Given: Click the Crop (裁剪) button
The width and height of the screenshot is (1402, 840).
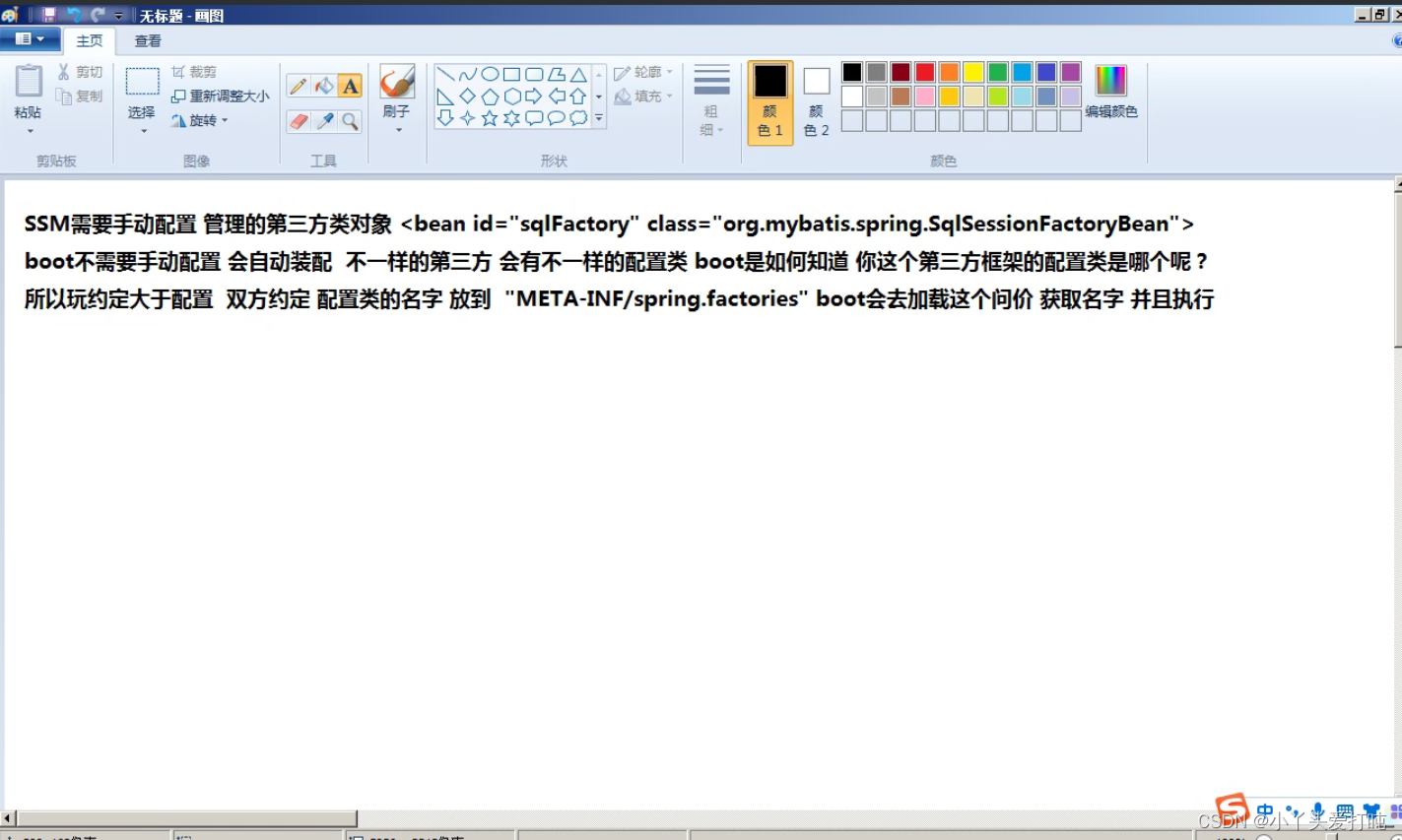Looking at the screenshot, I should point(194,72).
